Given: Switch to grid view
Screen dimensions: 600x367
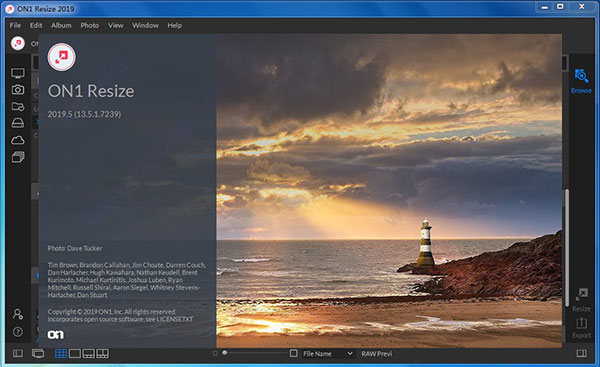Looking at the screenshot, I should pos(61,353).
